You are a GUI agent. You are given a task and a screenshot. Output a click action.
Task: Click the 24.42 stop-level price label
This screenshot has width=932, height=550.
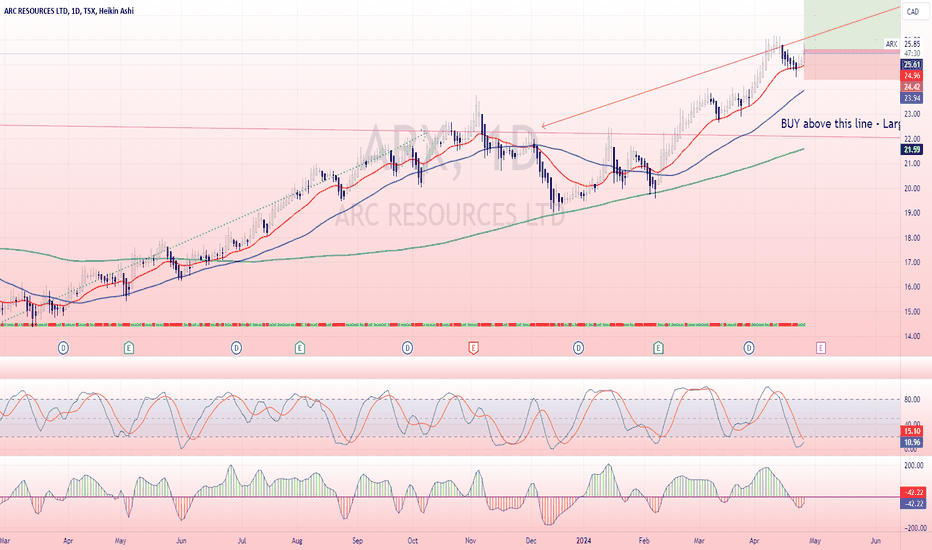[x=912, y=87]
